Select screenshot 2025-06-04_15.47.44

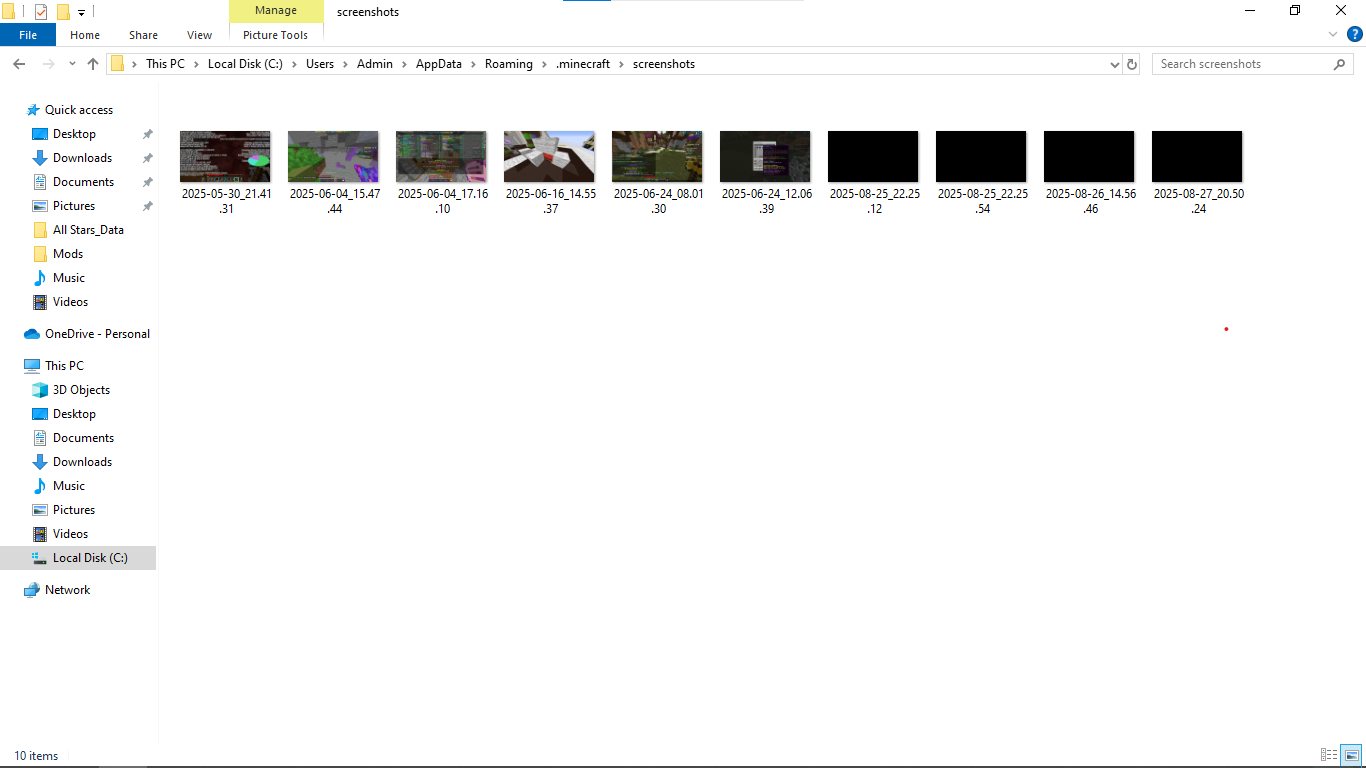tap(334, 171)
